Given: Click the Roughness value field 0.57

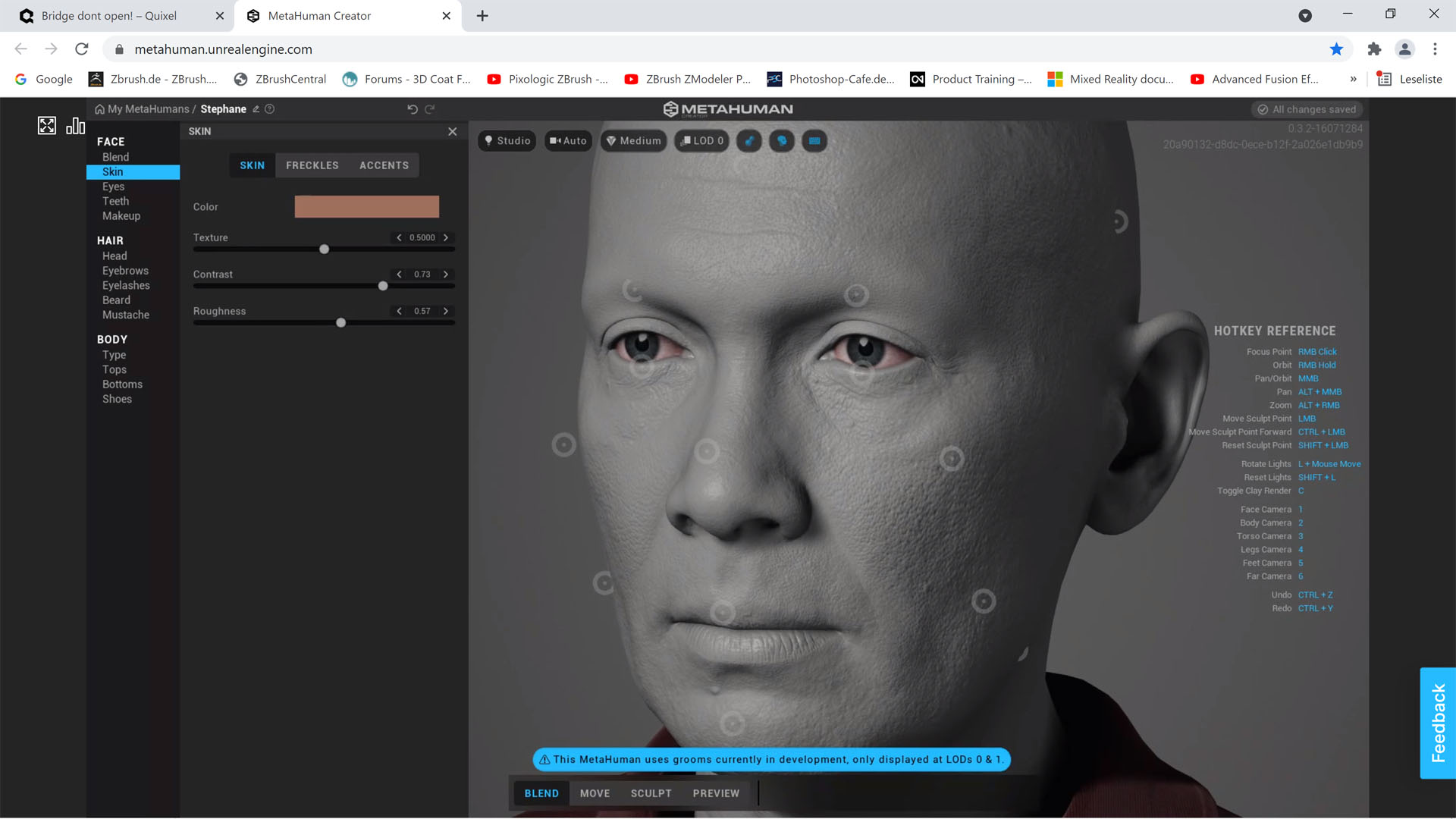Looking at the screenshot, I should pyautogui.click(x=422, y=312).
